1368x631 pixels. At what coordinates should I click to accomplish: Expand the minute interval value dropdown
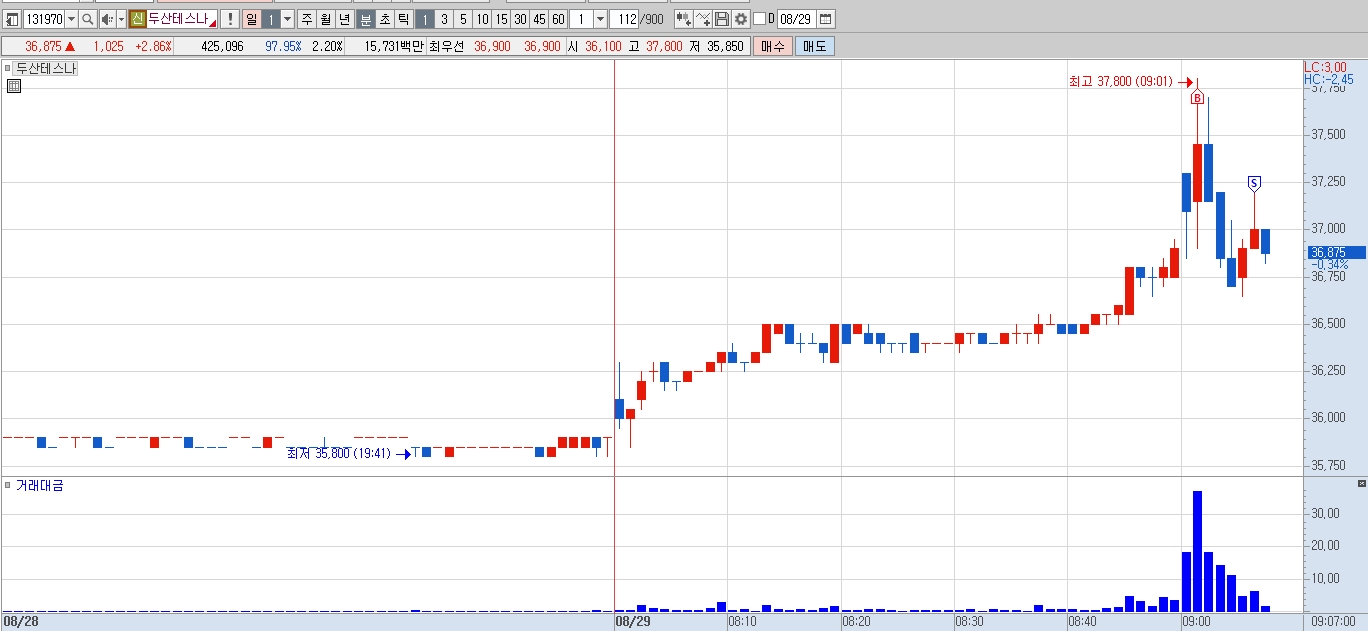click(600, 19)
